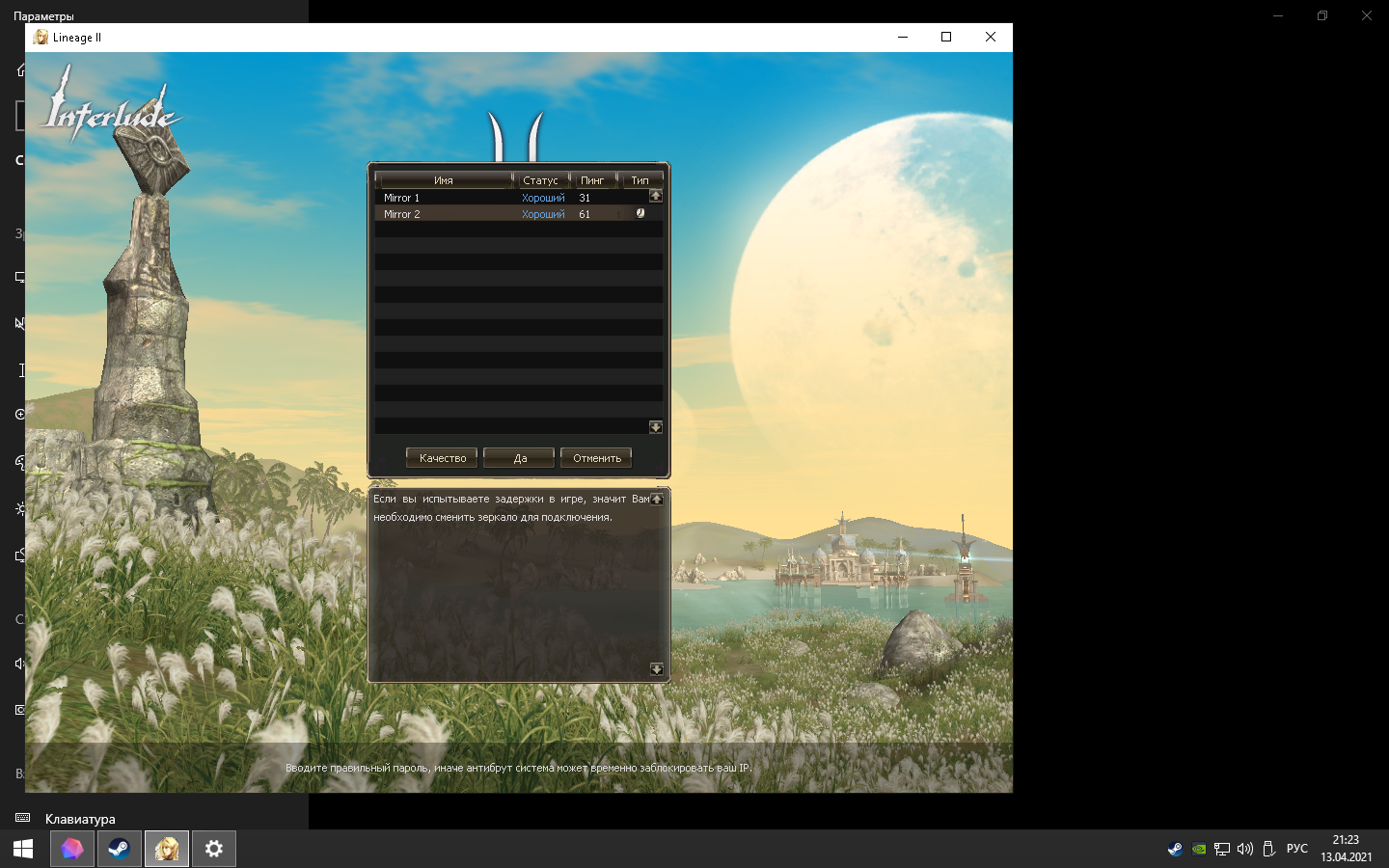This screenshot has height=868, width=1389.
Task: Select the Mirror 2 server row
Action: pyautogui.click(x=518, y=214)
